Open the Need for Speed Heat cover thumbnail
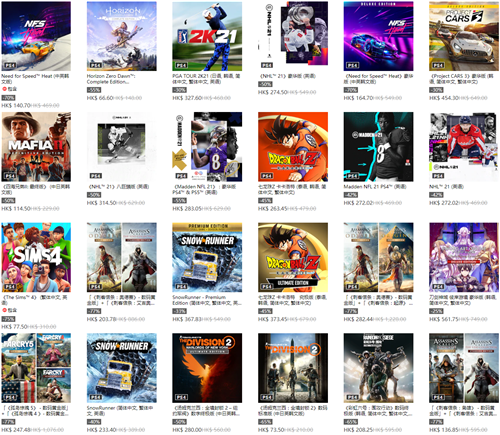500x435 pixels. click(x=36, y=36)
